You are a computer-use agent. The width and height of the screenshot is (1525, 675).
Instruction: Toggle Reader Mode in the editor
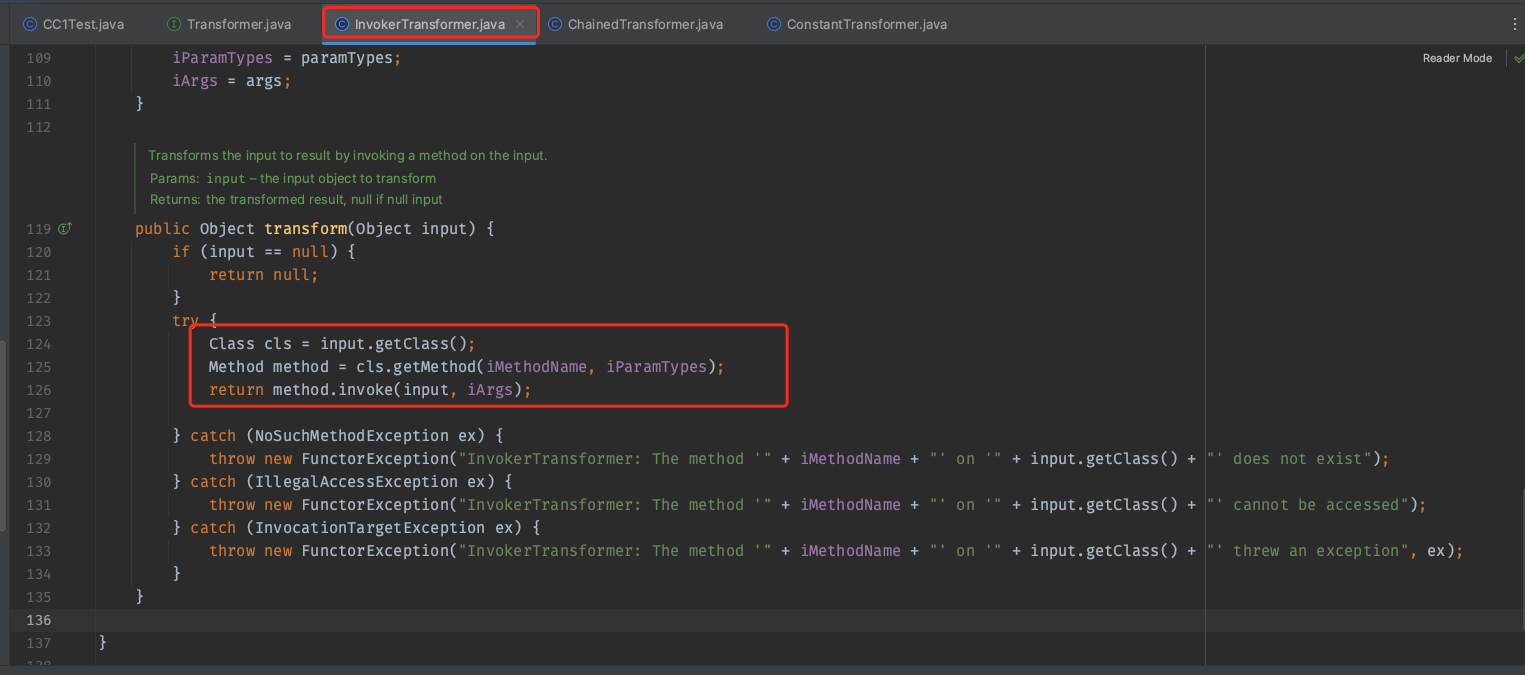pos(1457,58)
